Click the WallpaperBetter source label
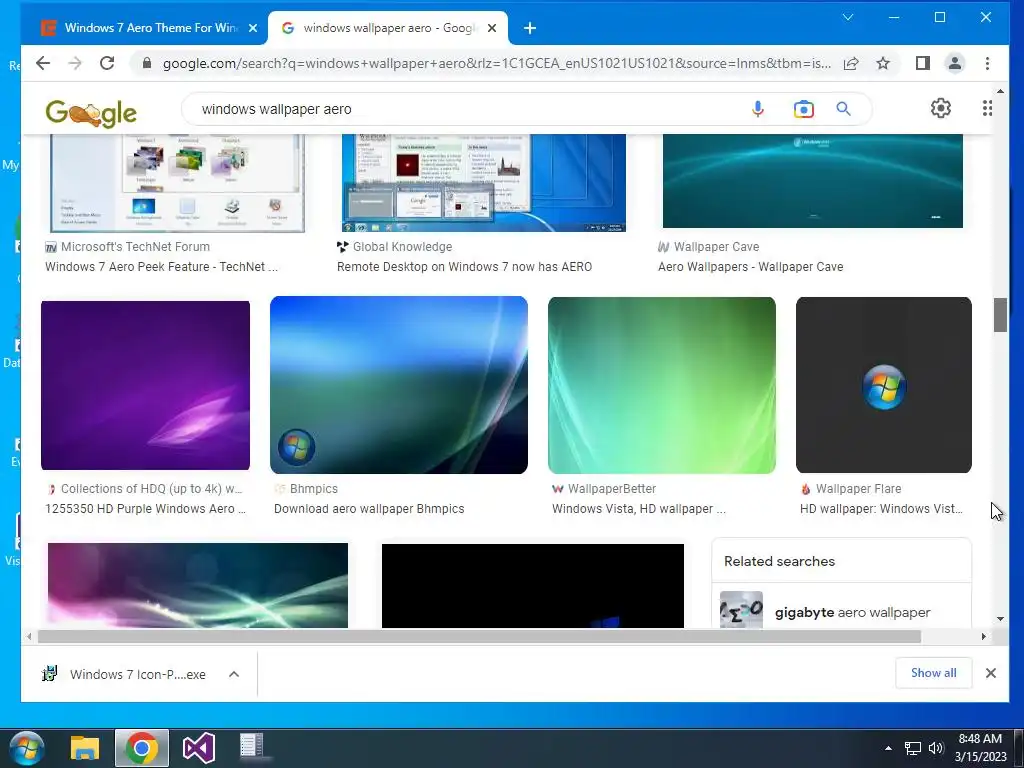1024x768 pixels. 612,488
